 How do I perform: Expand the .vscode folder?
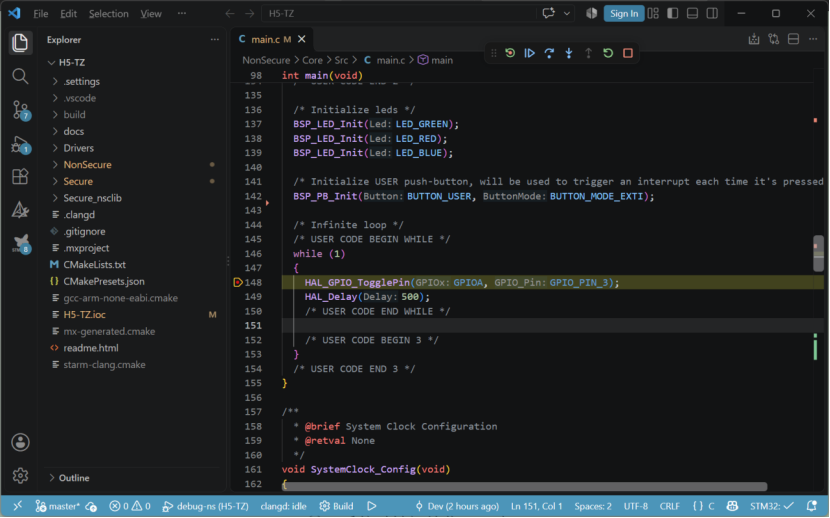[132, 98]
